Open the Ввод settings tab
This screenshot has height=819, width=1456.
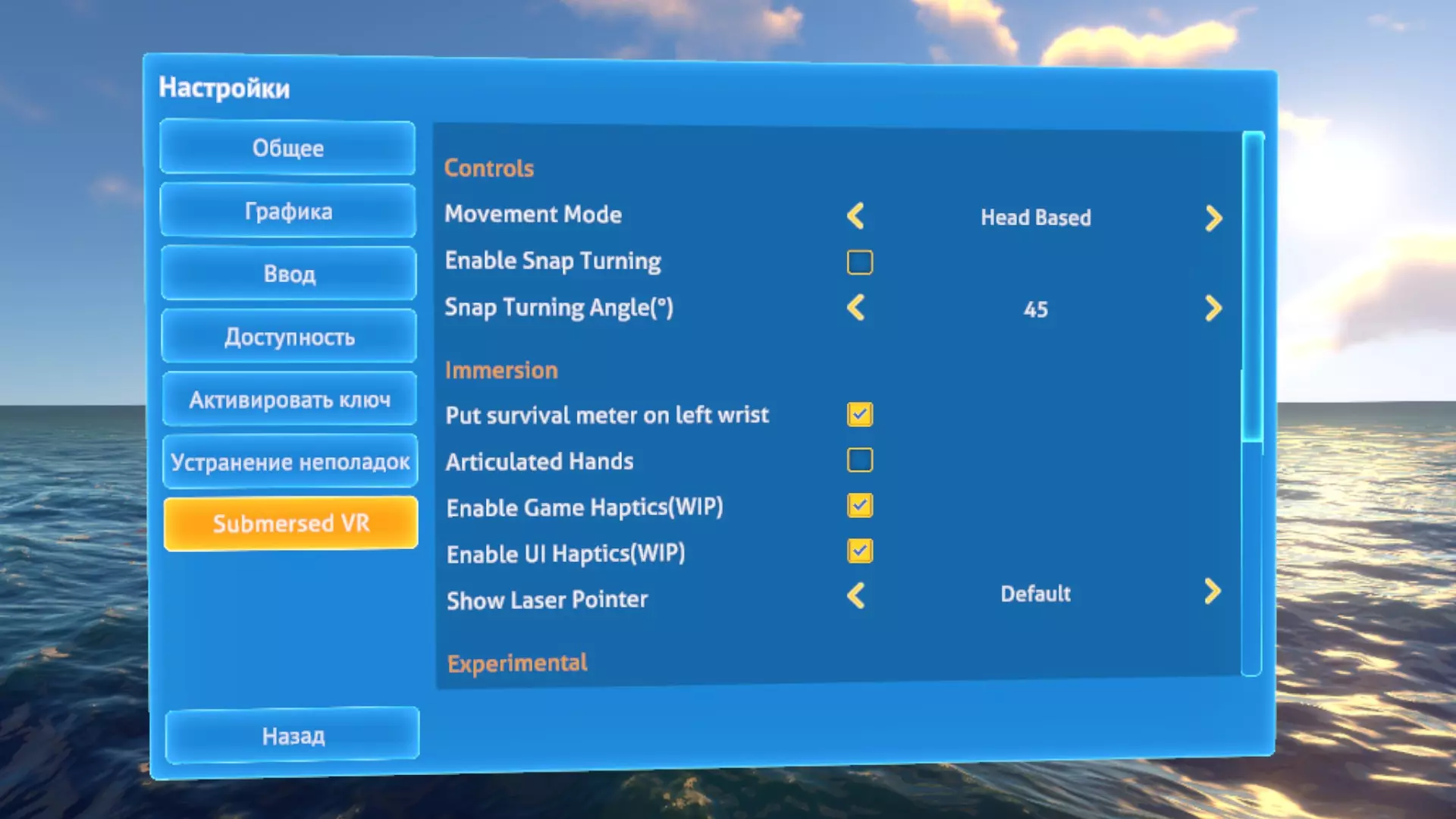coord(289,274)
